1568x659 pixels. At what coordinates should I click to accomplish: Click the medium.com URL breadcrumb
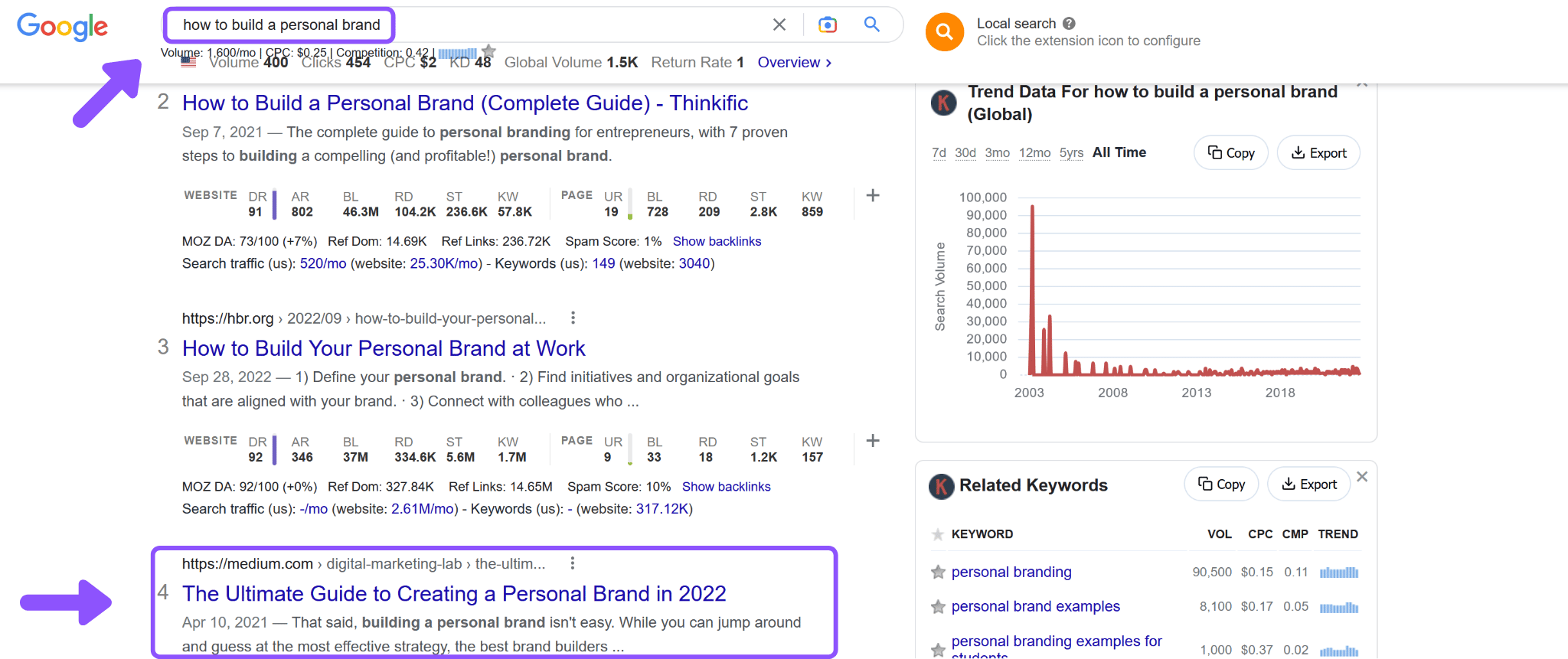pos(364,564)
